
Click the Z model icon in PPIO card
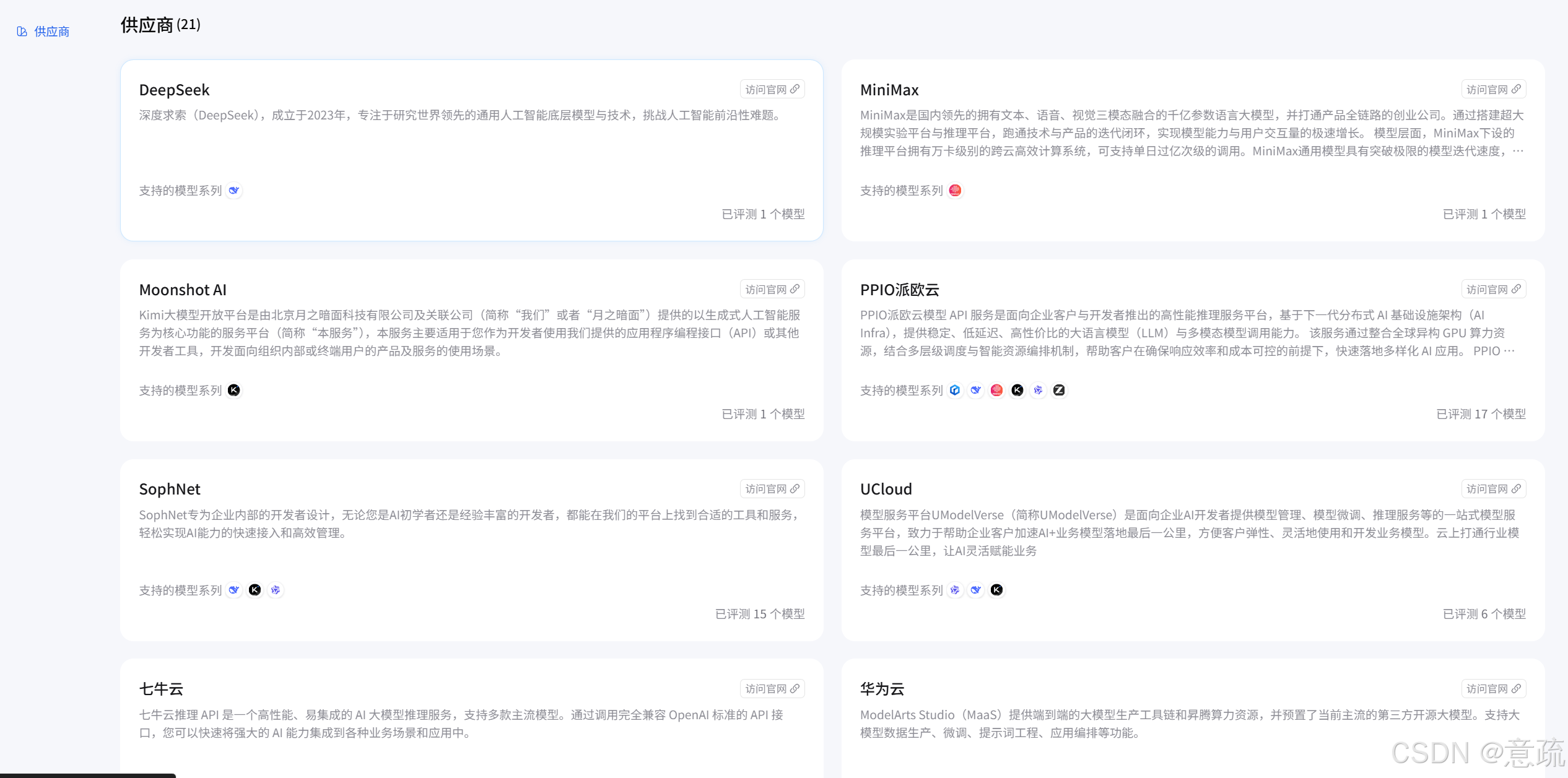click(x=1059, y=391)
